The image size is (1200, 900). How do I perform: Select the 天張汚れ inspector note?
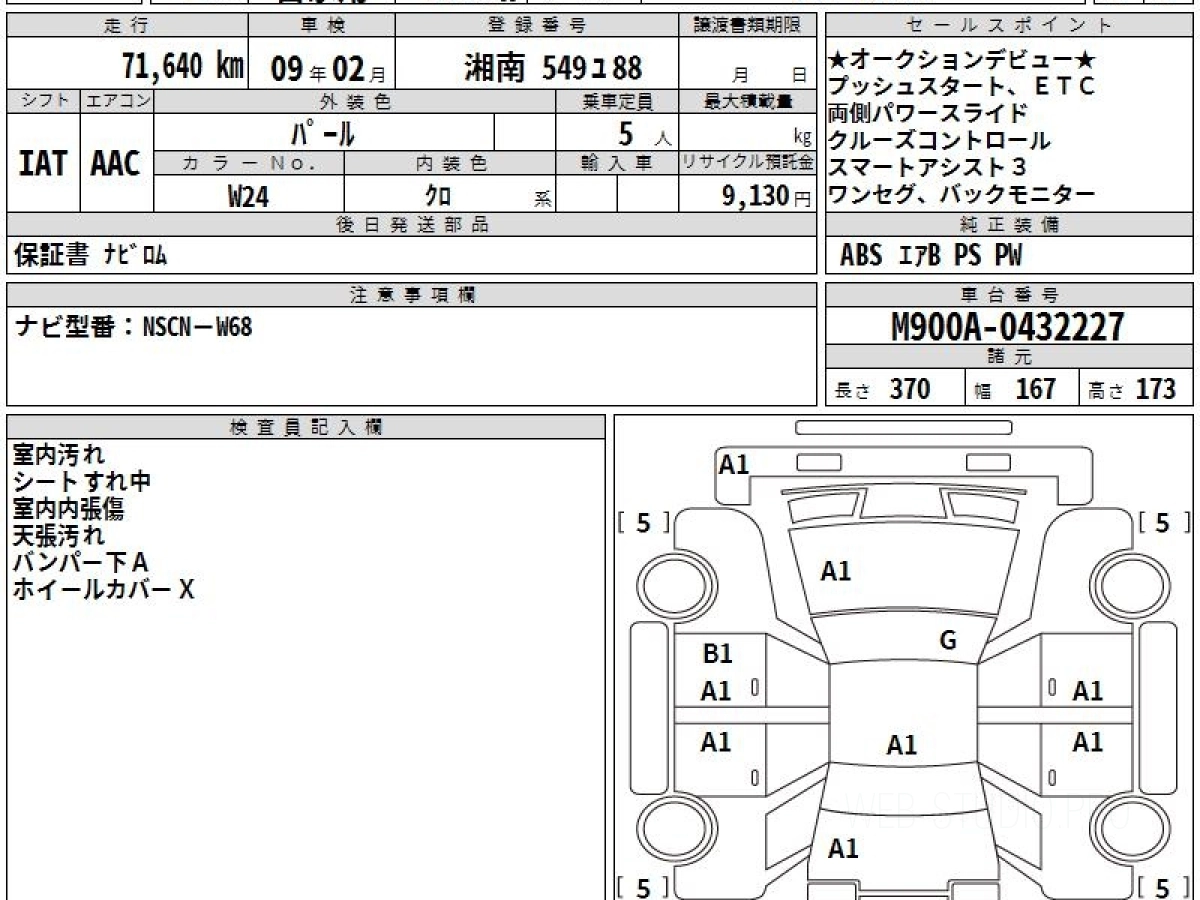tap(58, 536)
